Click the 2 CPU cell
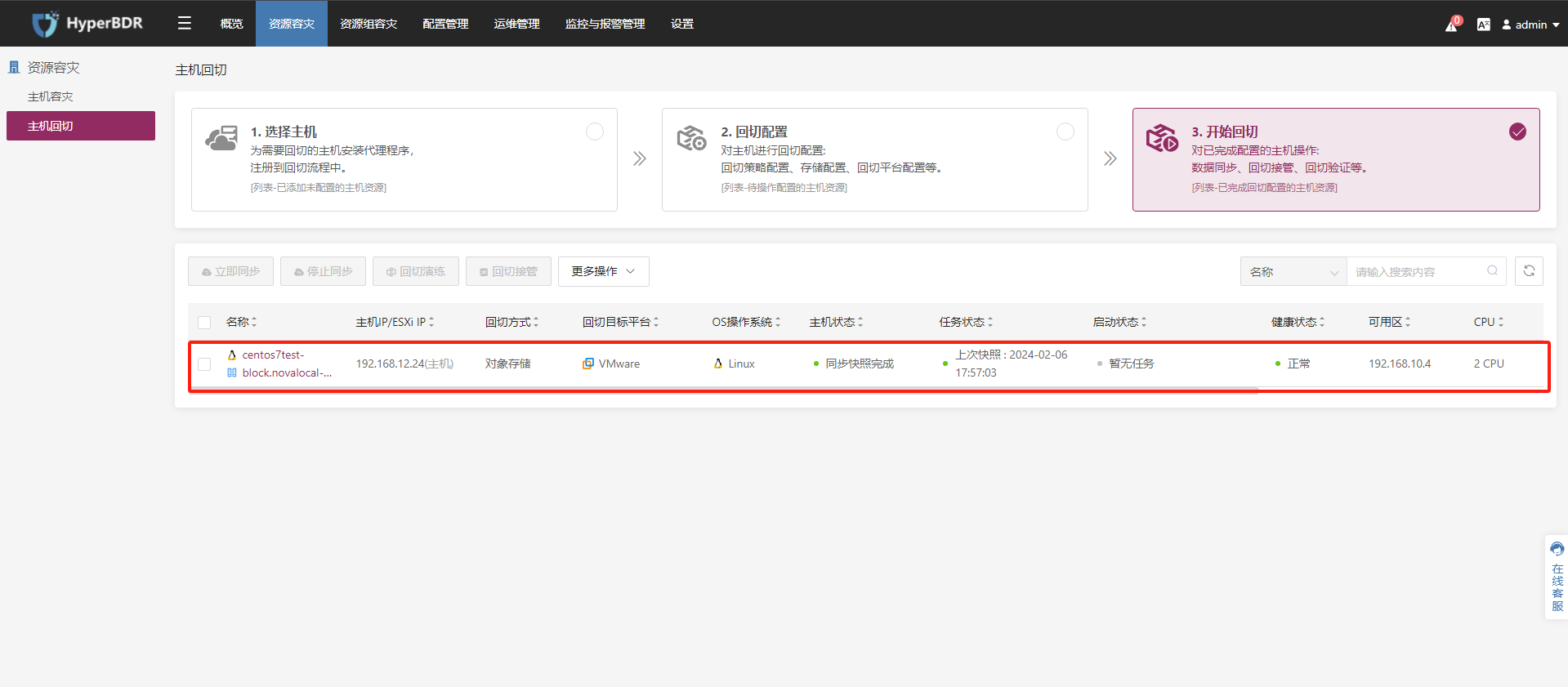1568x687 pixels. pyautogui.click(x=1489, y=364)
